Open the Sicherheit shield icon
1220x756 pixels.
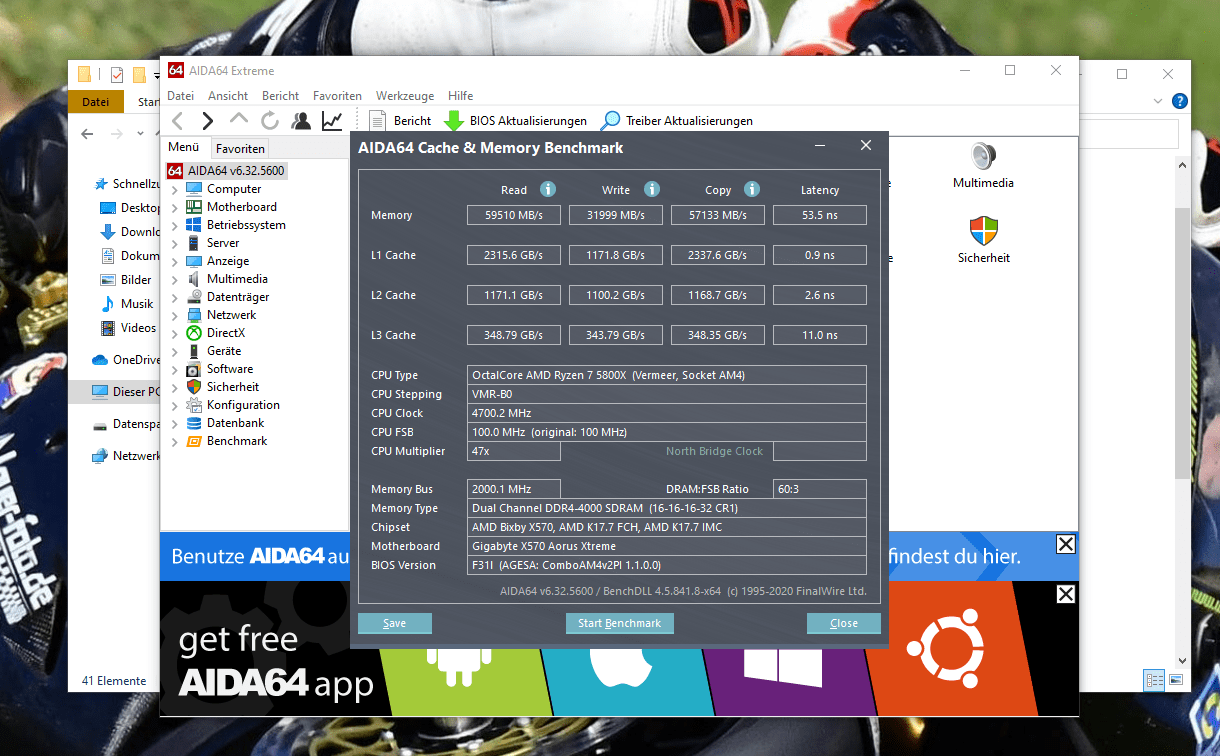click(x=983, y=231)
